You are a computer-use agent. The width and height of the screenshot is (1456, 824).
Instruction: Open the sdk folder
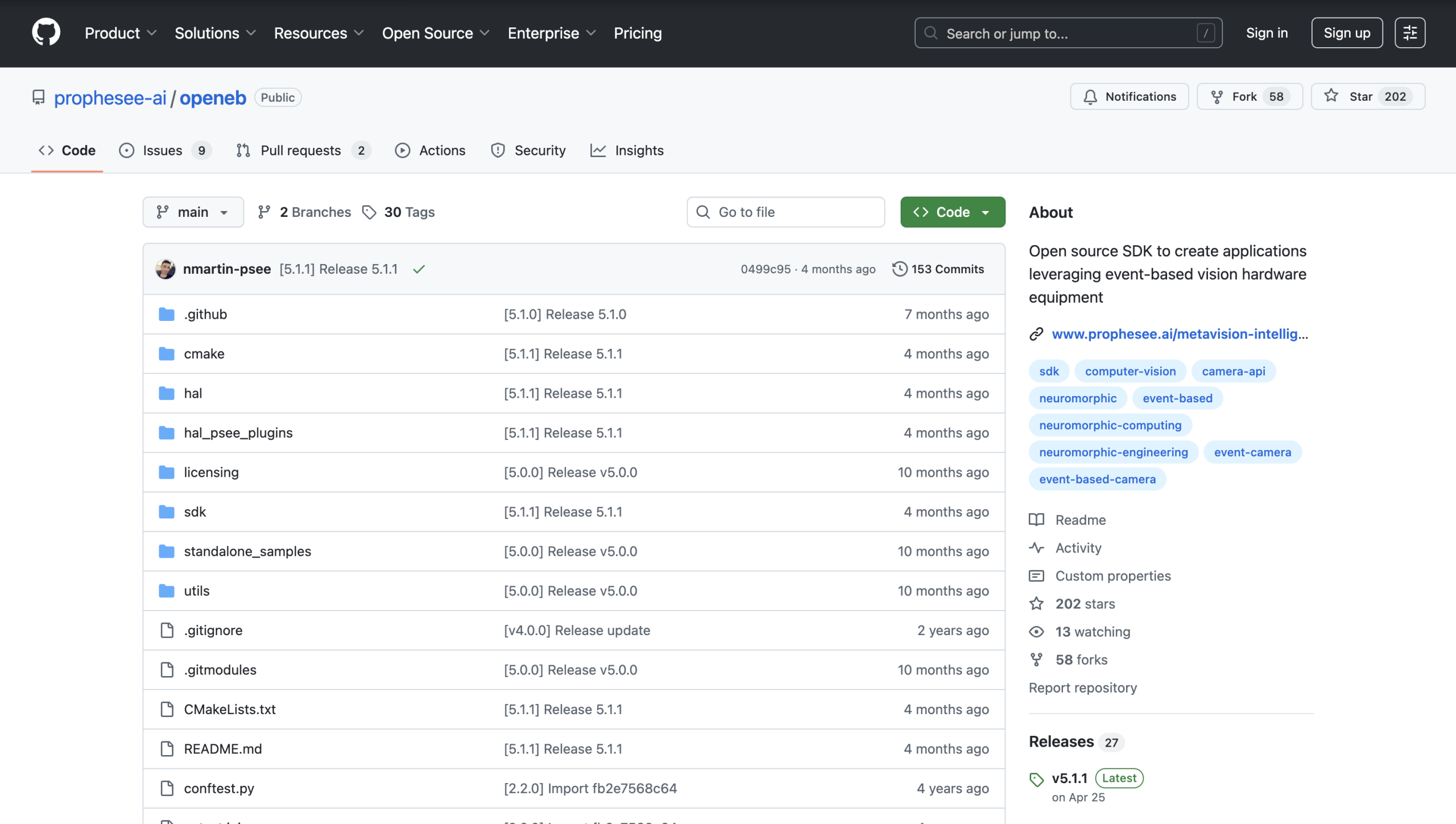[x=195, y=512]
